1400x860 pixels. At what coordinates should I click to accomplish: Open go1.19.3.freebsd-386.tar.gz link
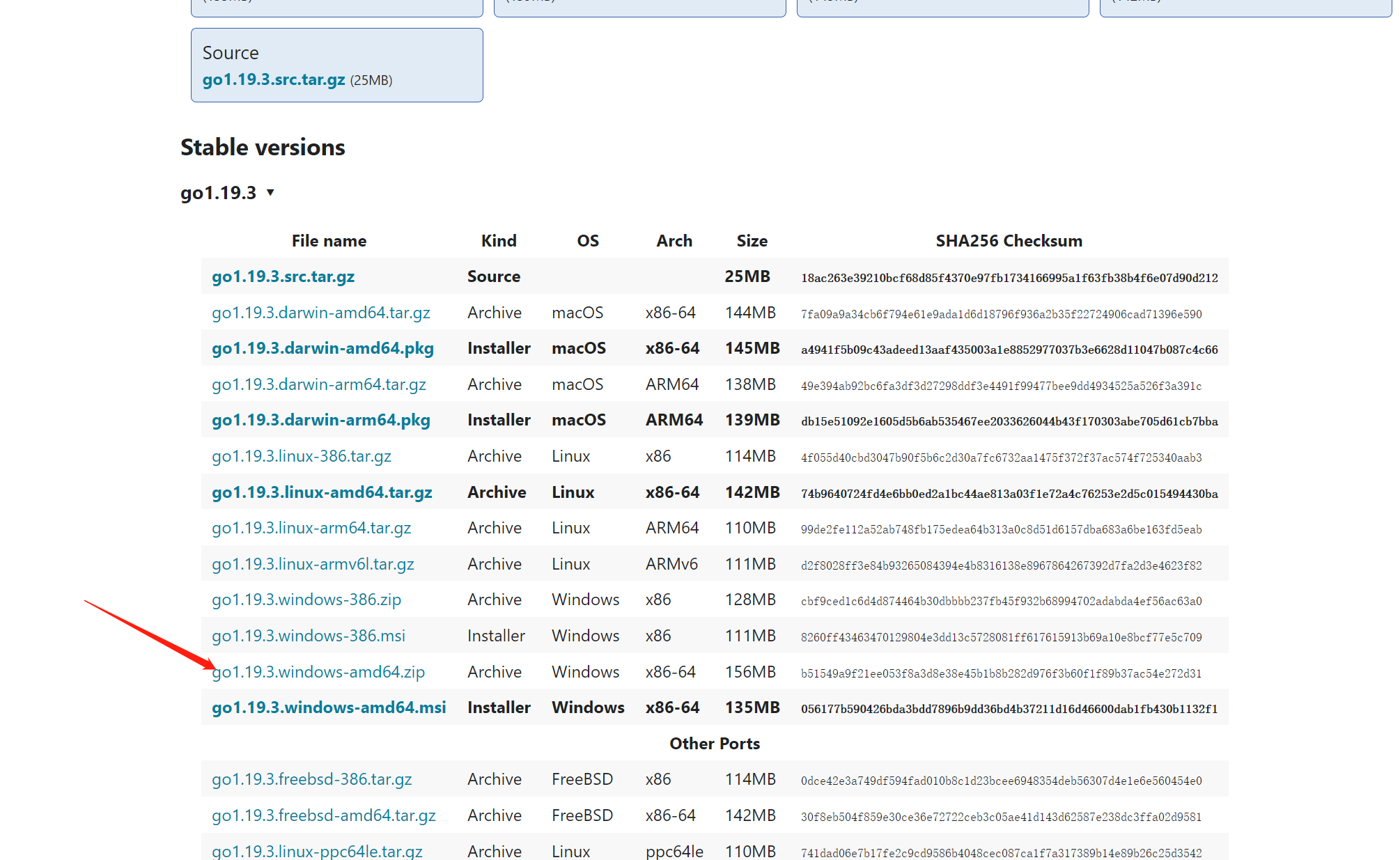(x=311, y=779)
